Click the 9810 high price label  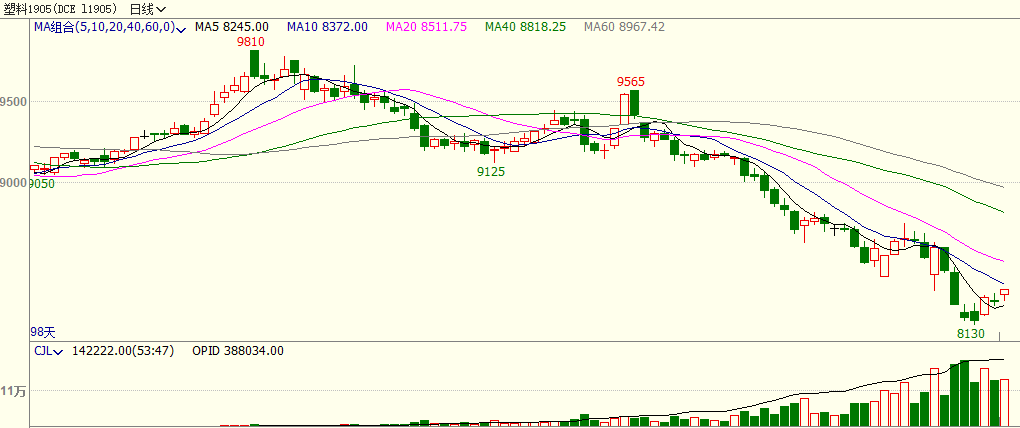point(250,42)
